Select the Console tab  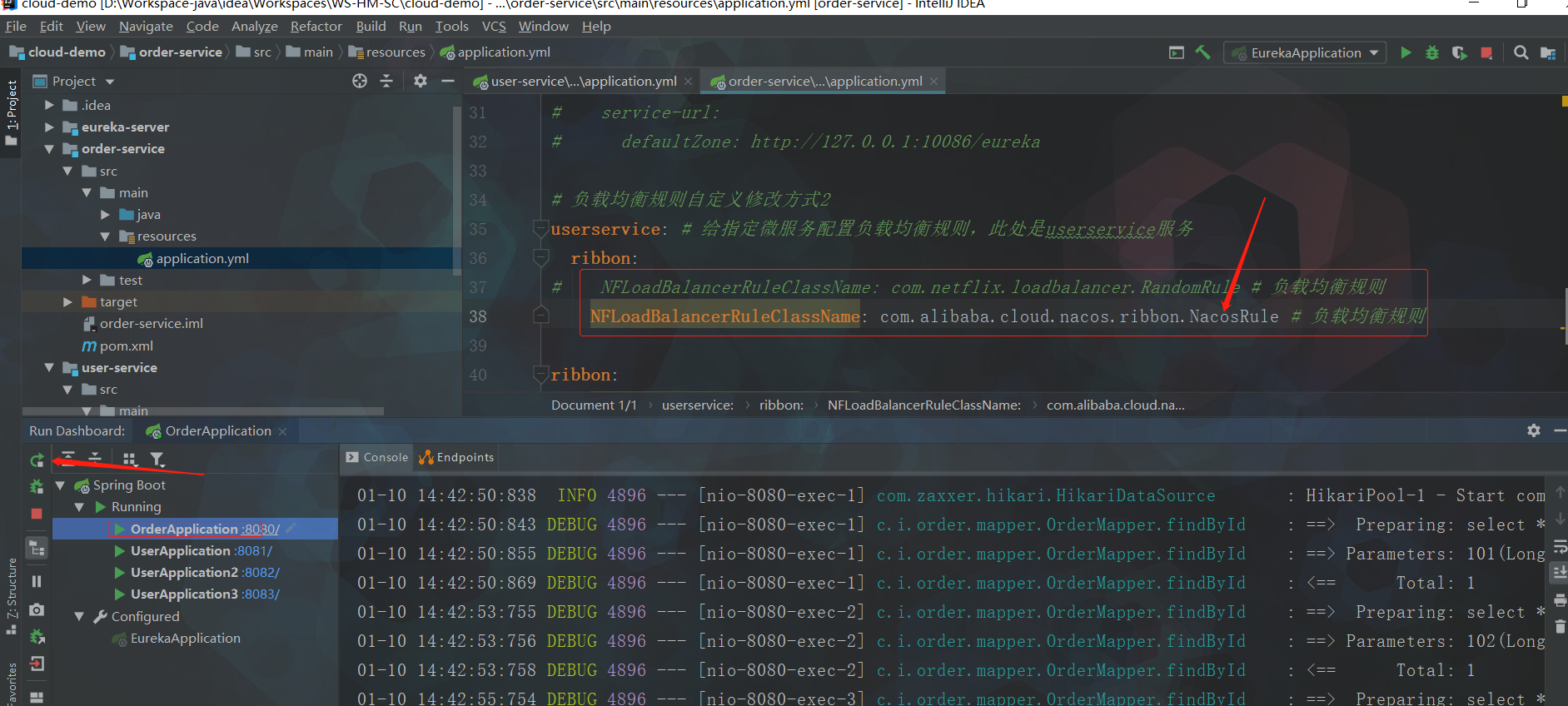pyautogui.click(x=377, y=457)
